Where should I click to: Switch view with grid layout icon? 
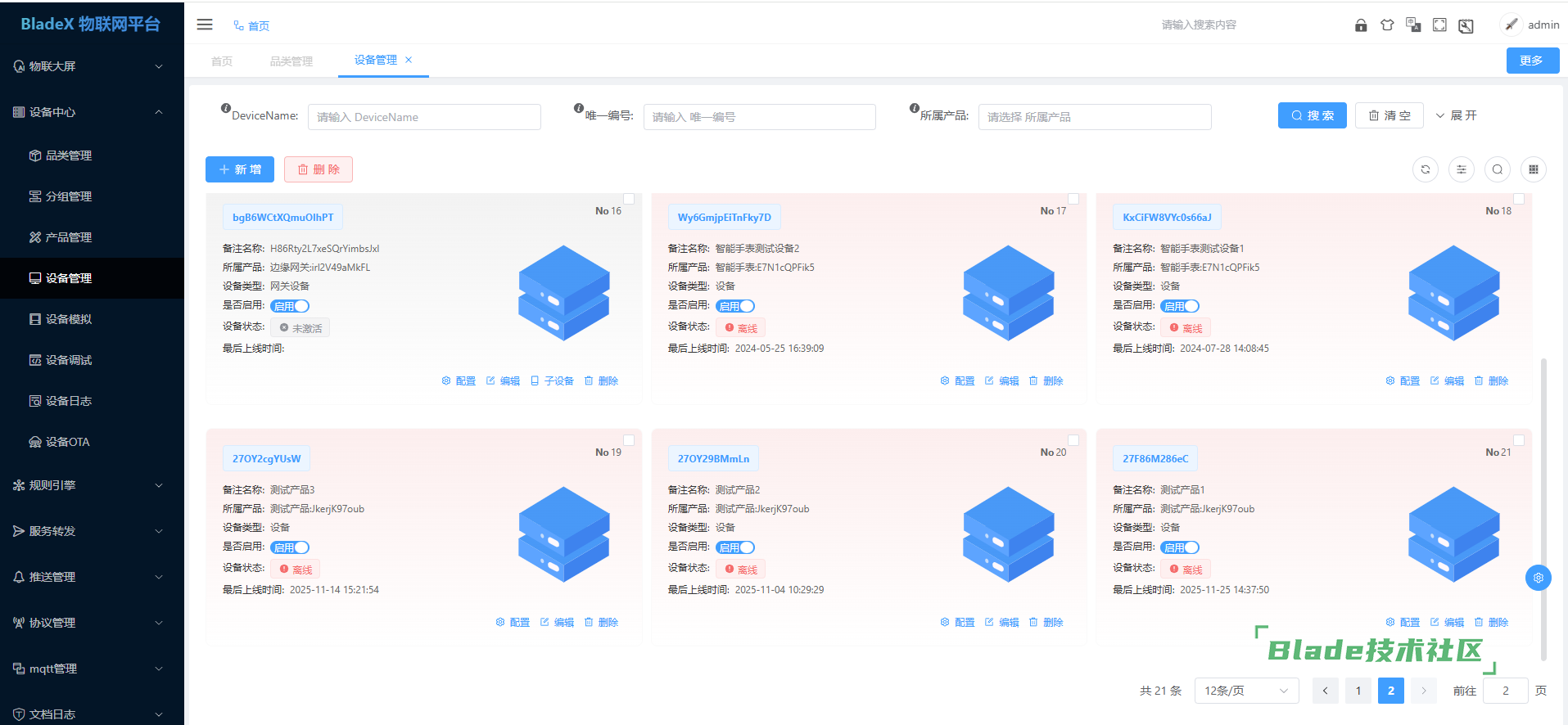tap(1534, 169)
